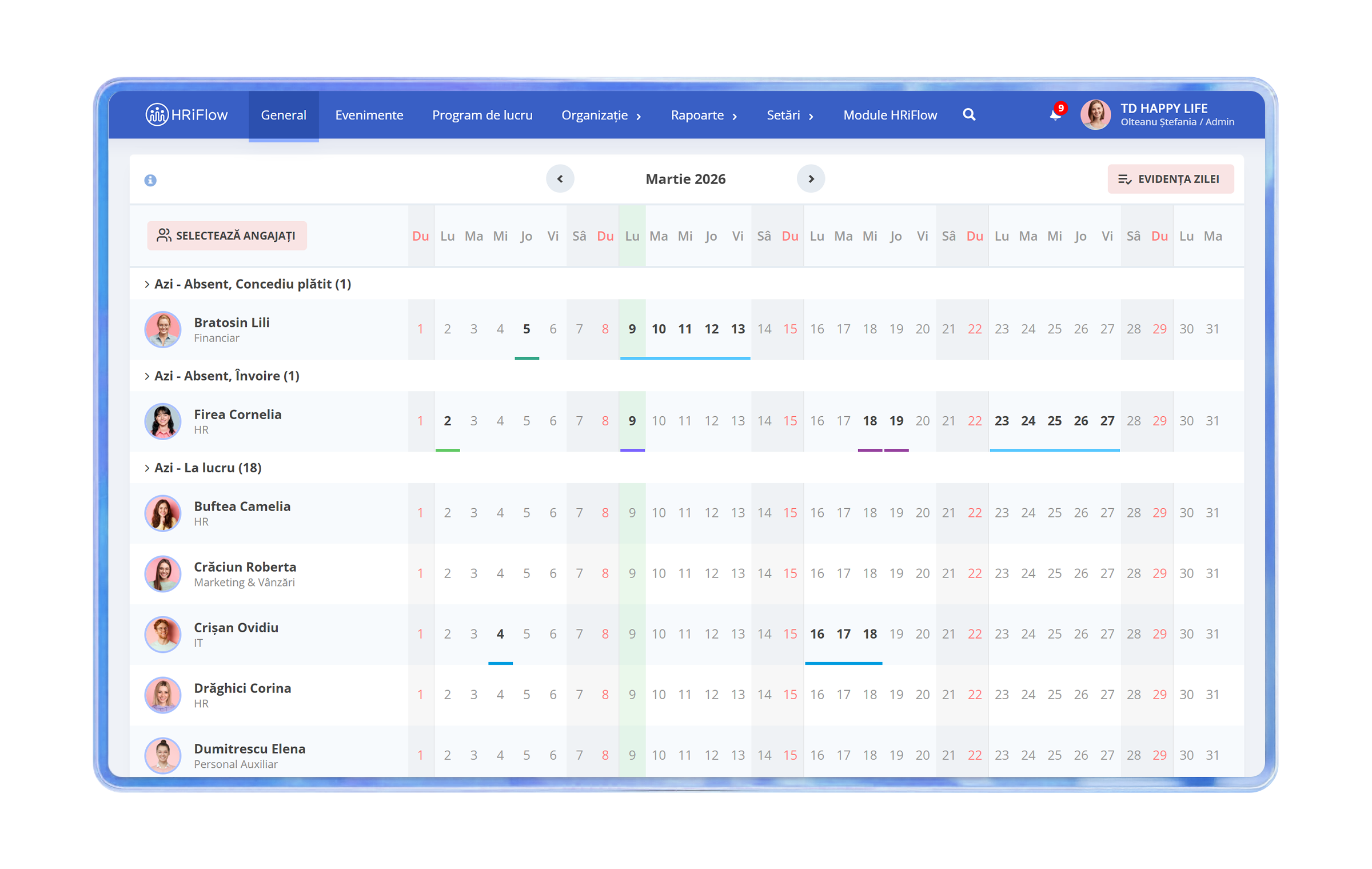The image size is (1372, 869).
Task: Click Personal Auxiliar department label
Action: click(236, 764)
